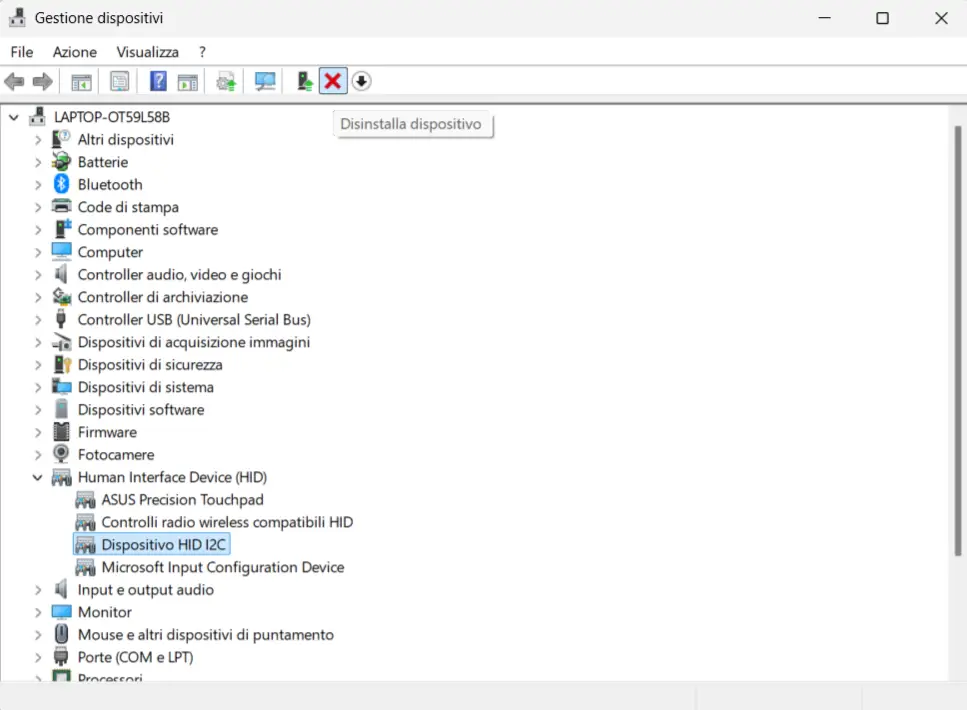Open the File menu

(21, 52)
